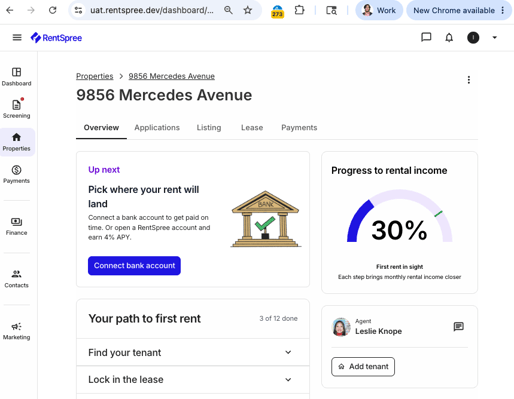Switch to the Lease tab

[252, 128]
